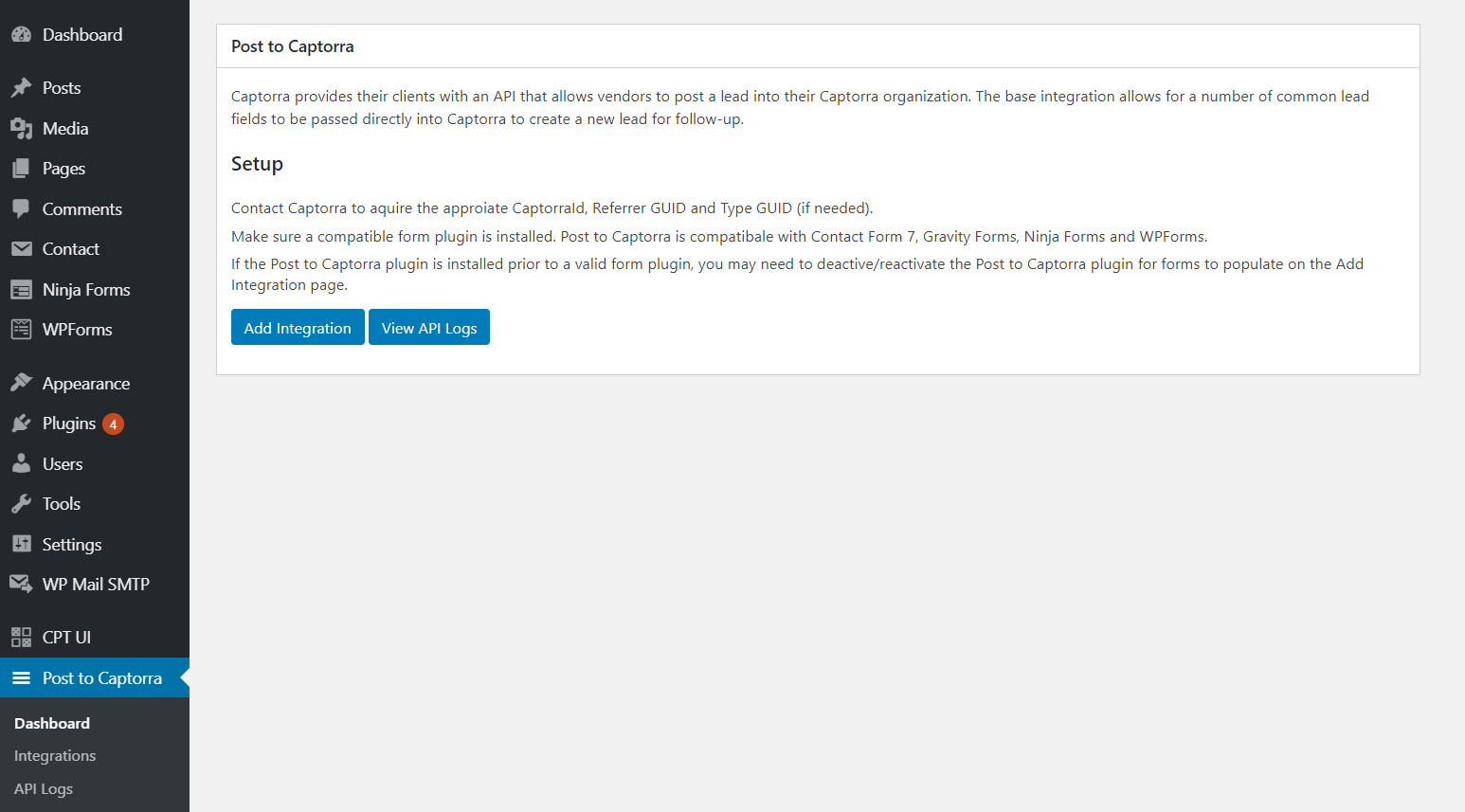Click the Tools wrench icon

click(21, 504)
